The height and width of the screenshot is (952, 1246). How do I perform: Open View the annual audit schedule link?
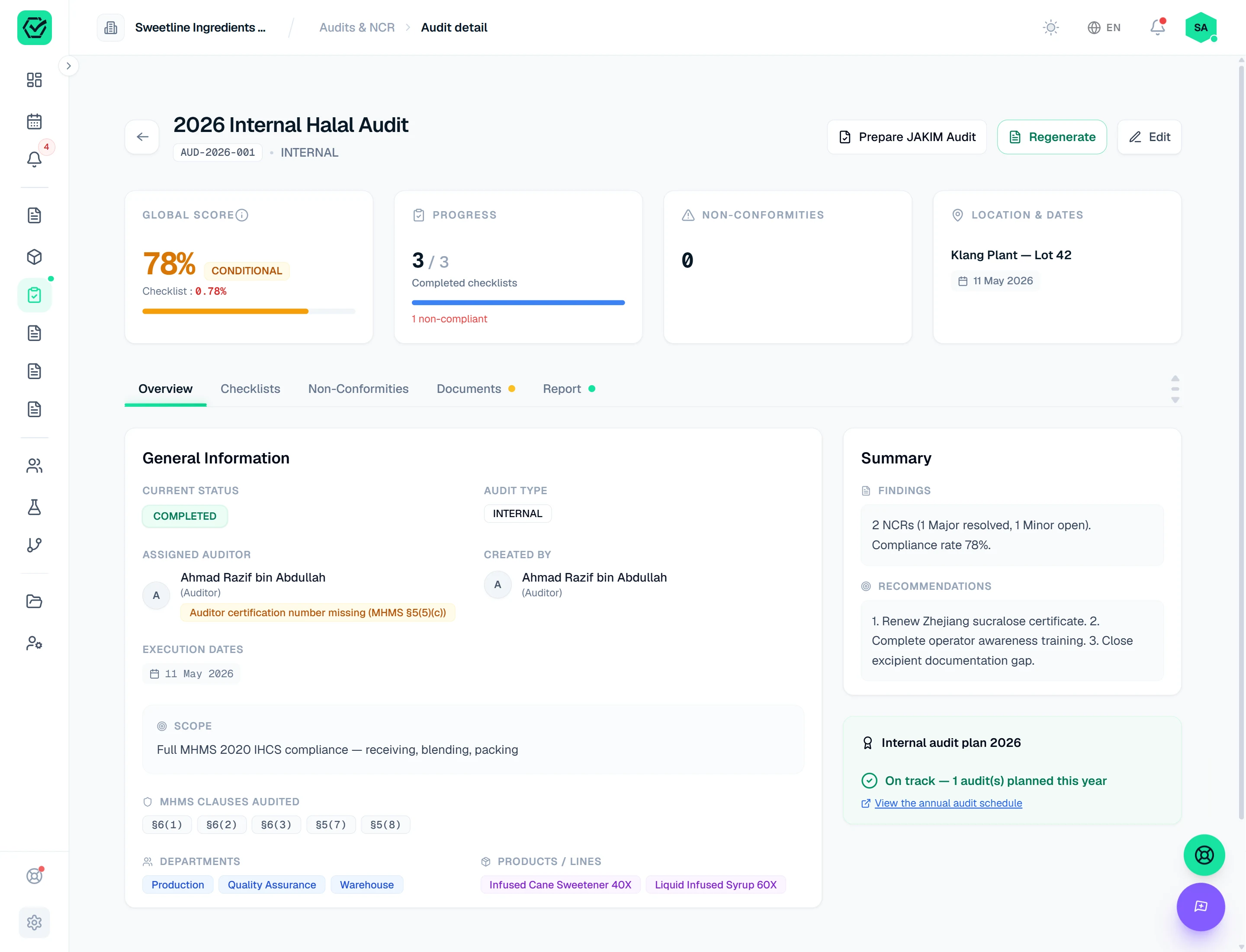click(x=948, y=803)
